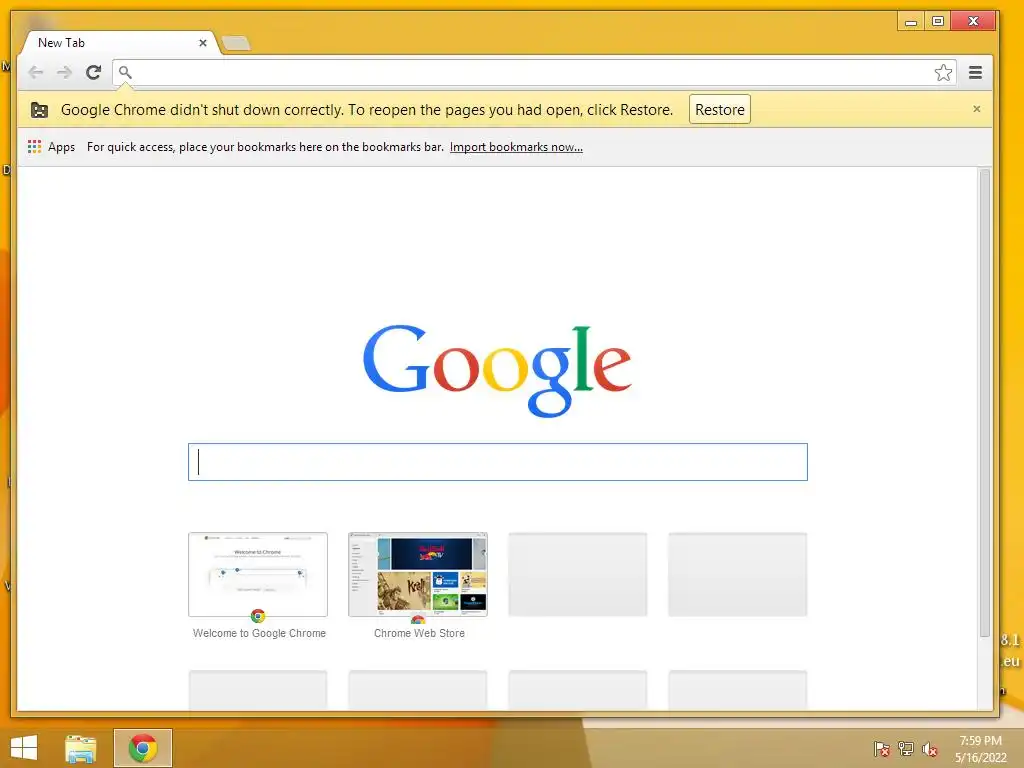Go back with the back arrow
1024x768 pixels.
(36, 72)
